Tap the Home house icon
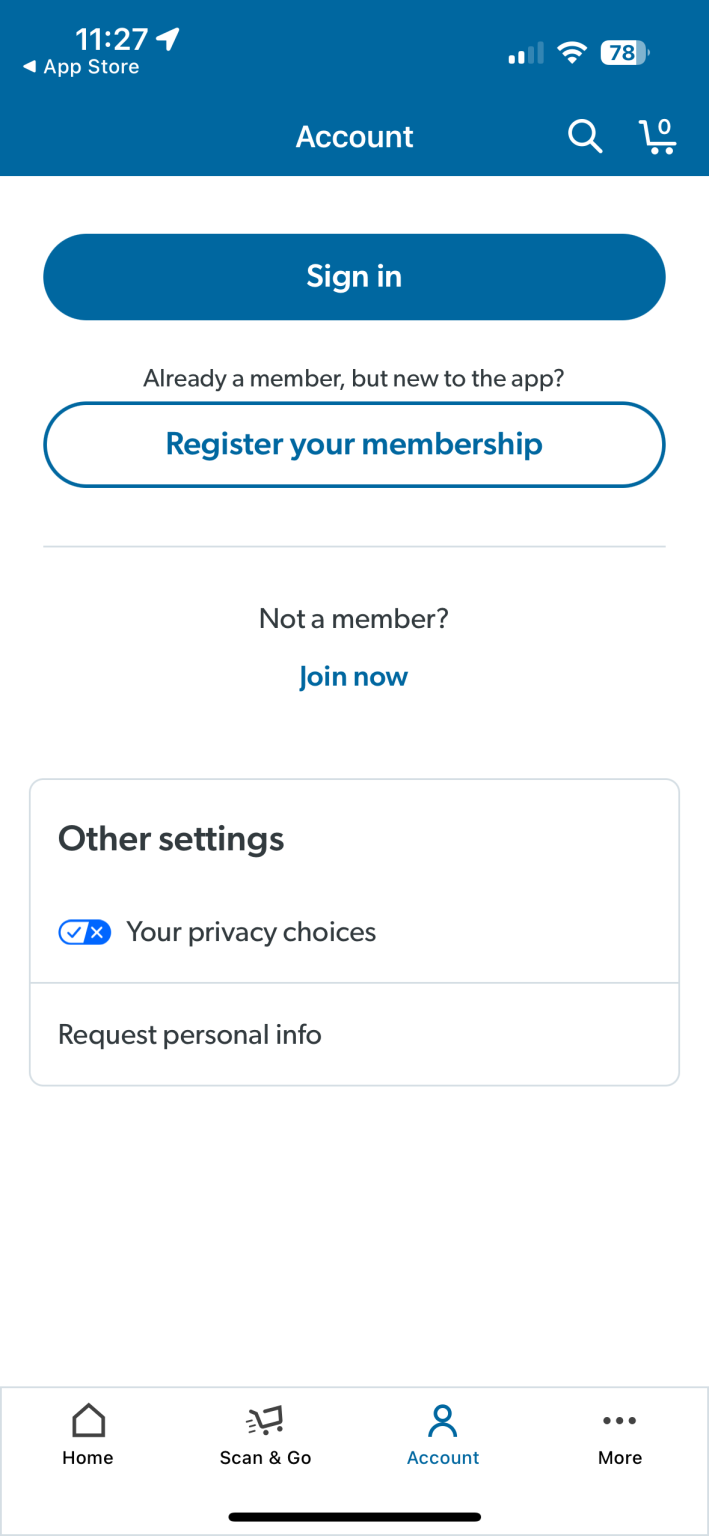The height and width of the screenshot is (1536, 709). click(x=88, y=1420)
